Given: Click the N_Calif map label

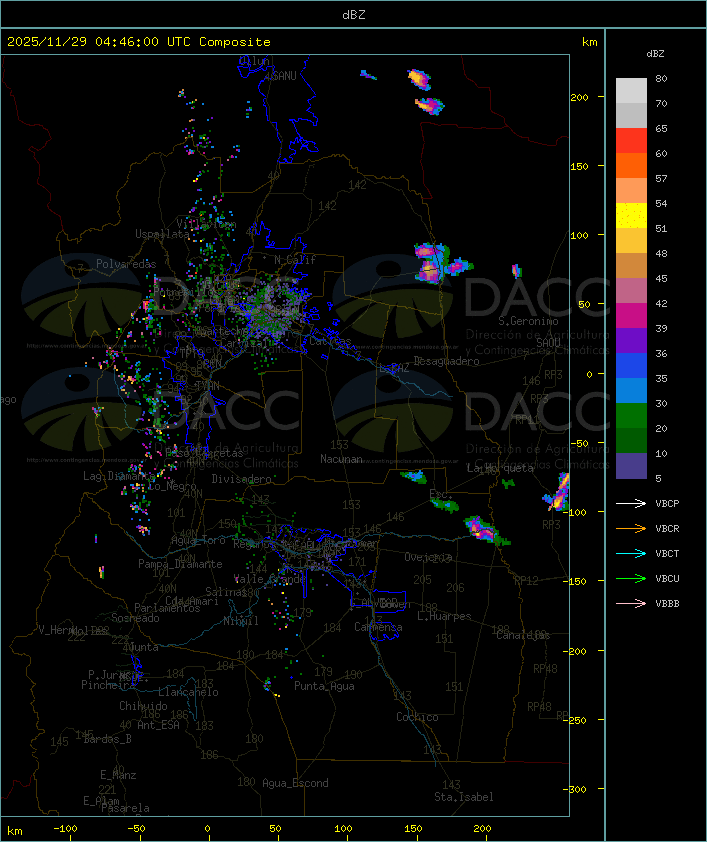Looking at the screenshot, I should point(295,260).
